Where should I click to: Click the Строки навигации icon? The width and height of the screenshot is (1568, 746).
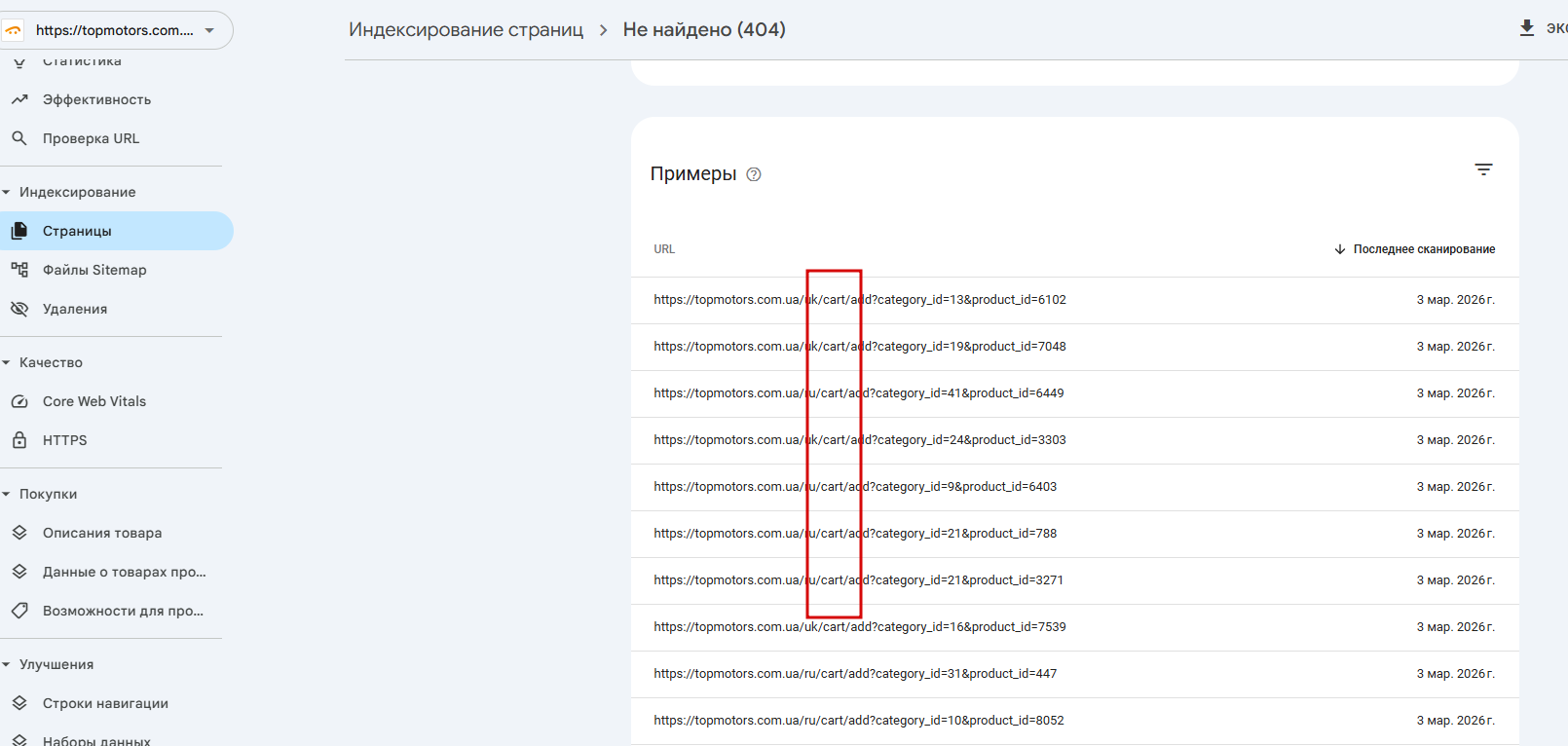19,703
